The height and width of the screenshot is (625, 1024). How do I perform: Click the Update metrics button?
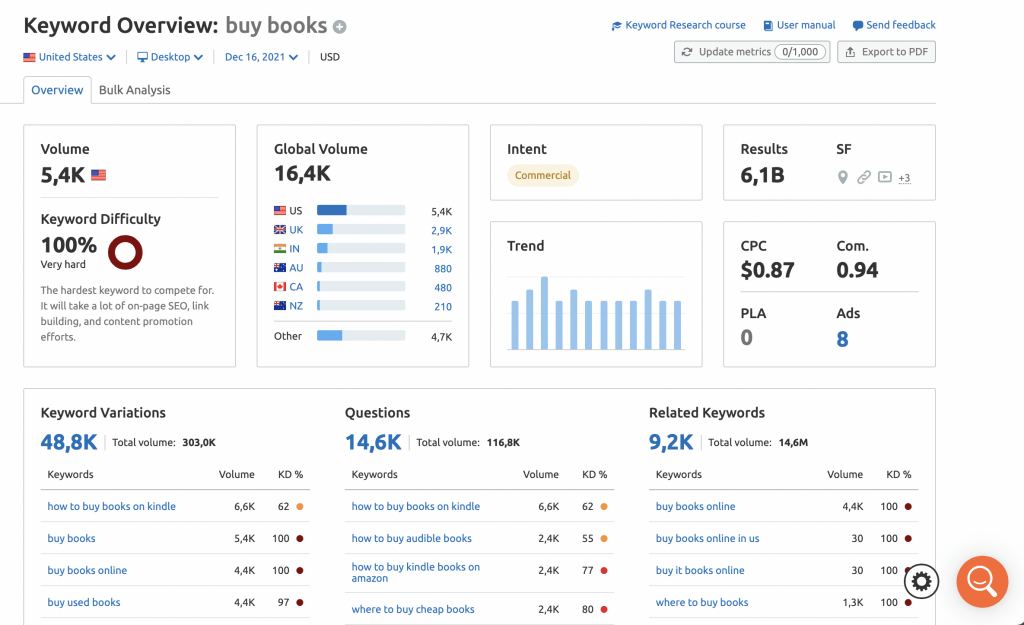[751, 52]
